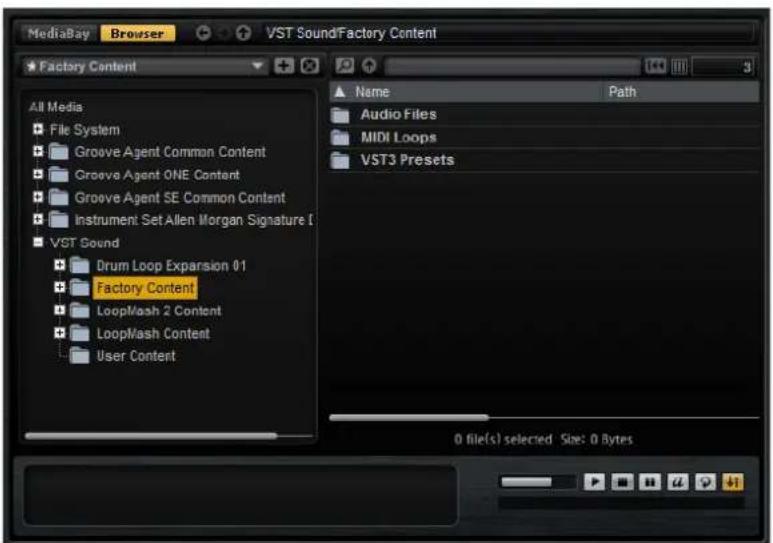Click into the search text field
773x543 pixels.
click(x=513, y=66)
